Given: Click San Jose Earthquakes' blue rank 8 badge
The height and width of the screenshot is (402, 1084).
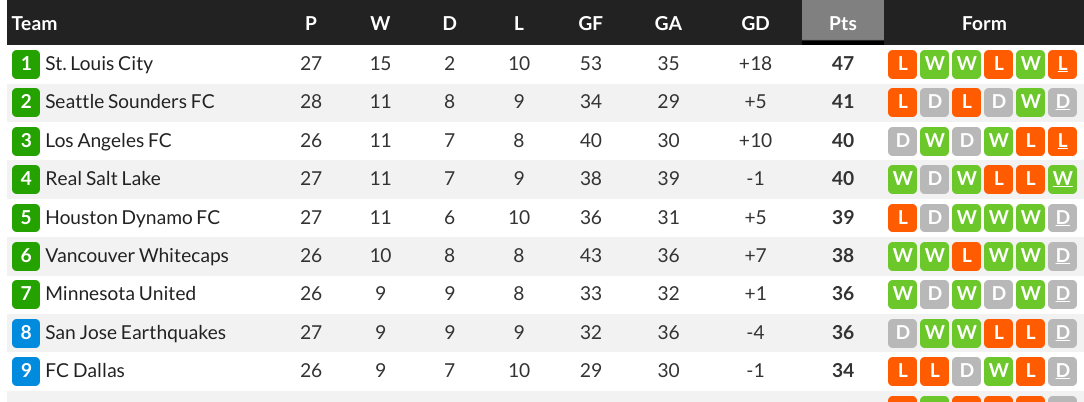Looking at the screenshot, I should 26,333.
